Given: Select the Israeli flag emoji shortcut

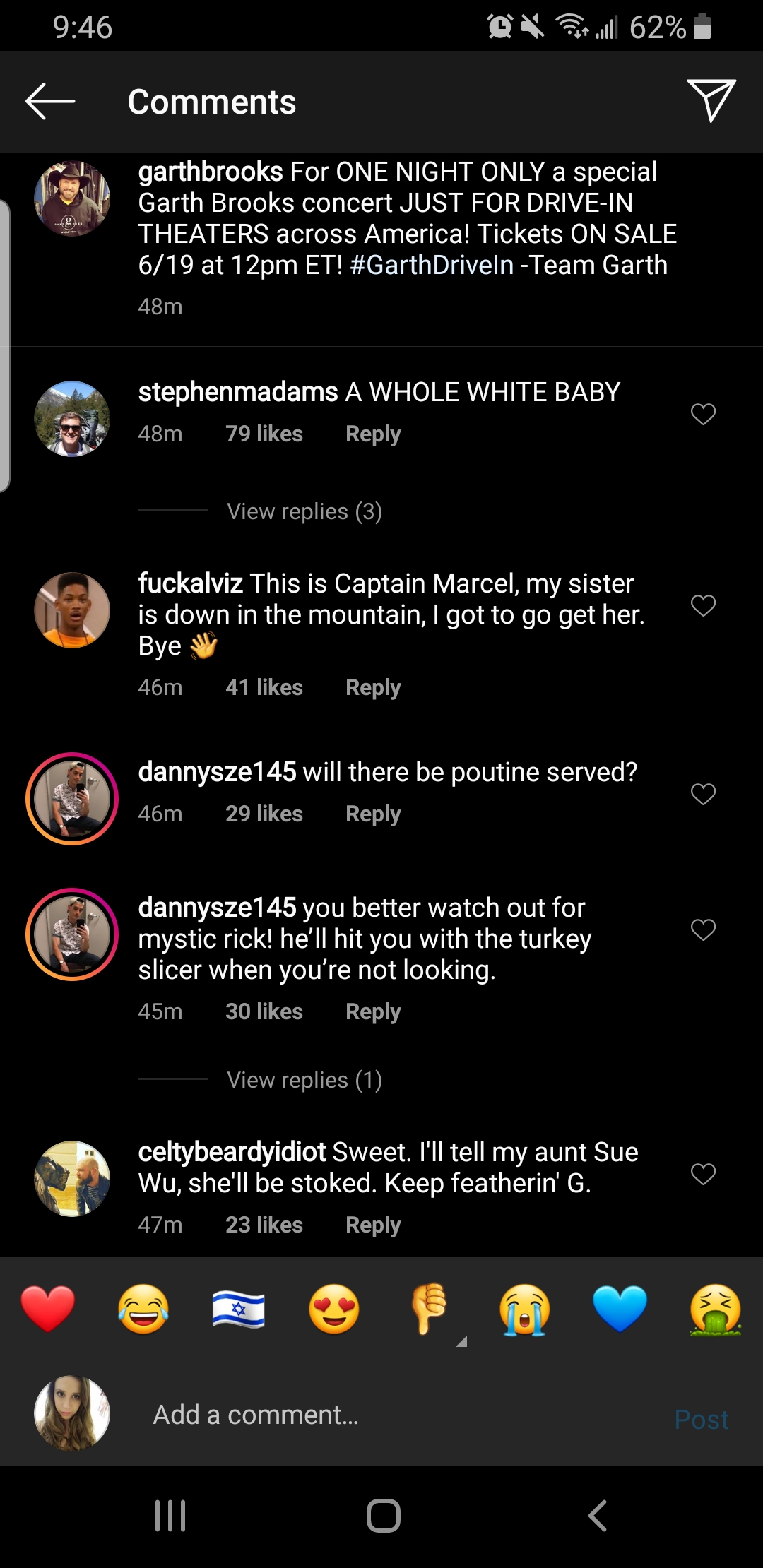Looking at the screenshot, I should (x=238, y=1309).
